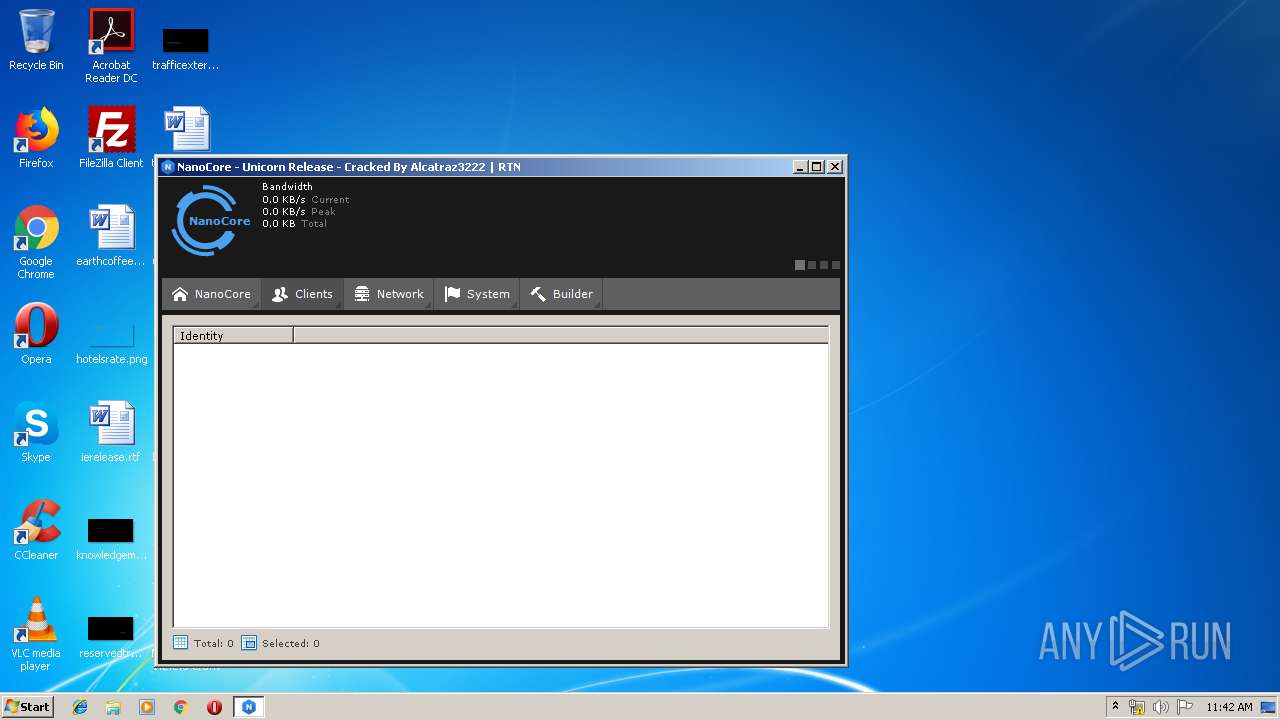The width and height of the screenshot is (1280, 720).
Task: Open the Windows Start menu
Action: 27,706
